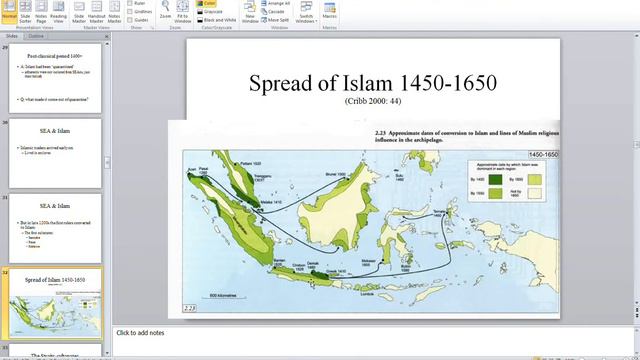Viewport: 640px width, 360px height.
Task: Select Color display mode
Action: pyautogui.click(x=206, y=3)
